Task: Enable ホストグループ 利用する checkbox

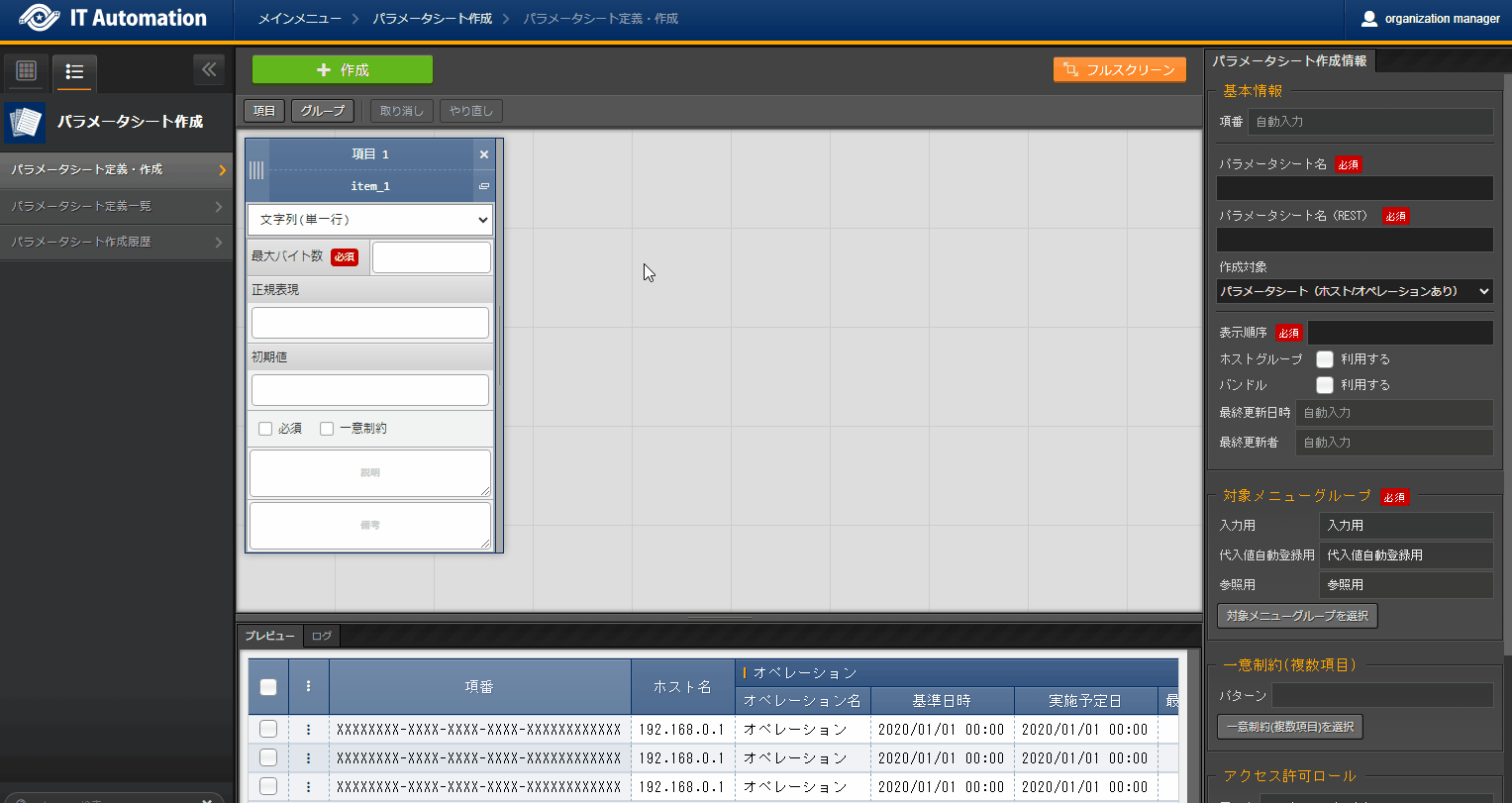Action: coord(1324,359)
